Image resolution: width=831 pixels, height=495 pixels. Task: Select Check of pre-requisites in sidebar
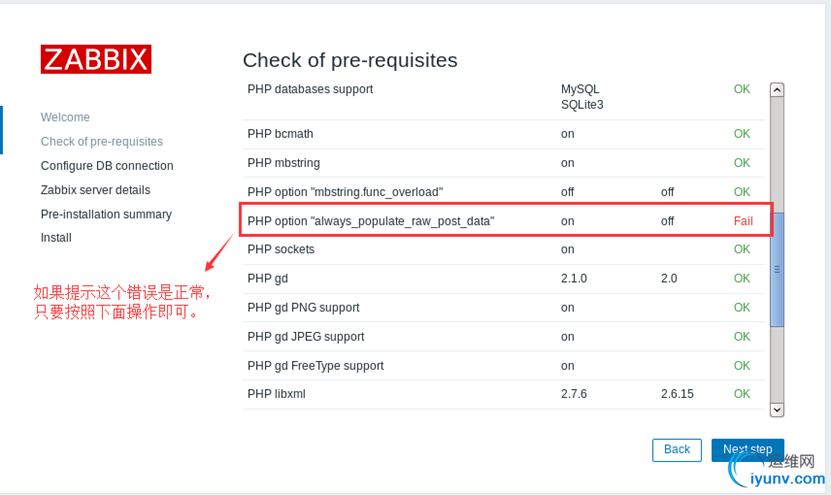(101, 141)
